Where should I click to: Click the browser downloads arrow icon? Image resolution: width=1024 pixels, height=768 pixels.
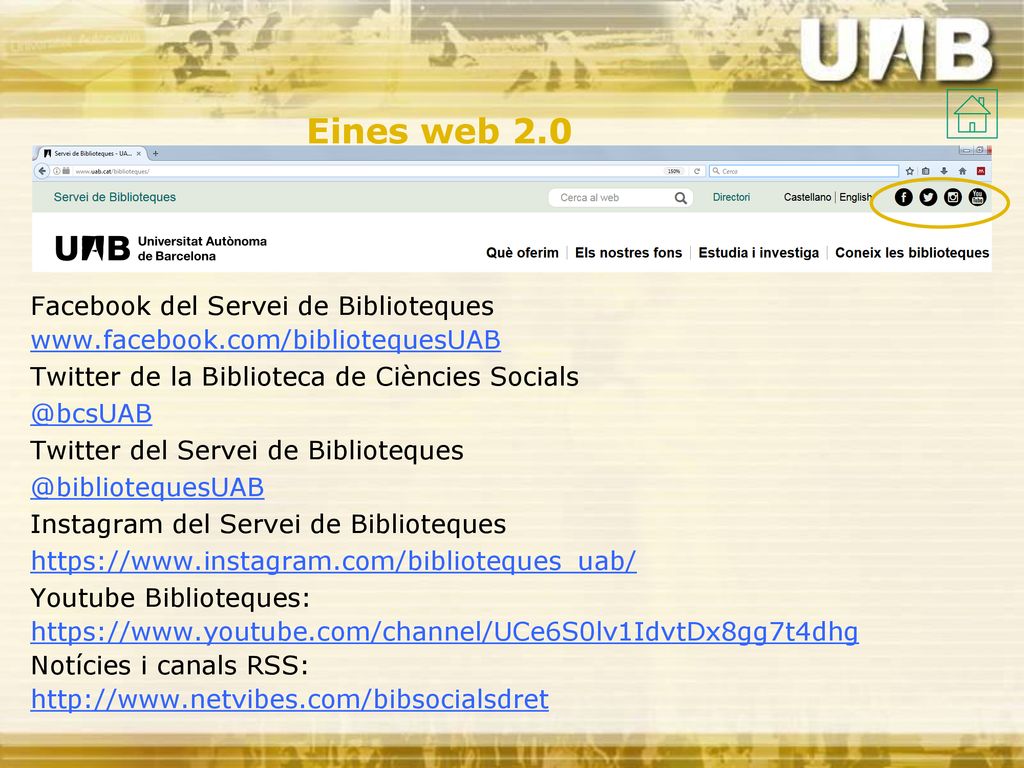click(x=944, y=171)
